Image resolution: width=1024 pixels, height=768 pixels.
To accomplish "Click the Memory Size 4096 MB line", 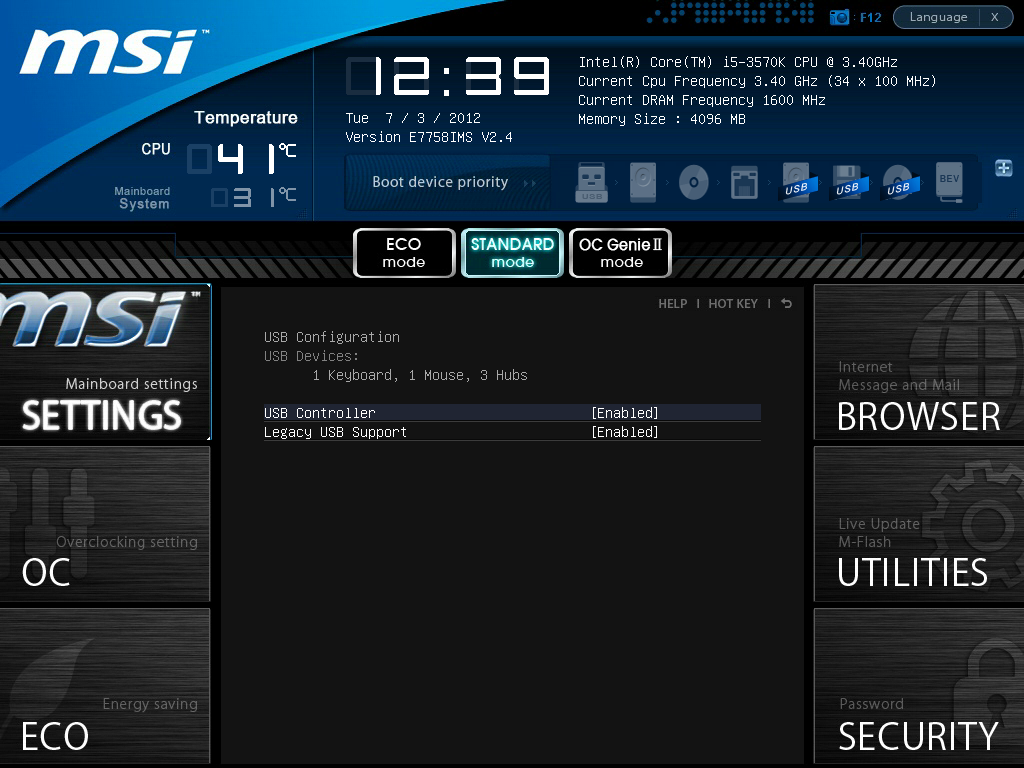I will click(x=662, y=119).
